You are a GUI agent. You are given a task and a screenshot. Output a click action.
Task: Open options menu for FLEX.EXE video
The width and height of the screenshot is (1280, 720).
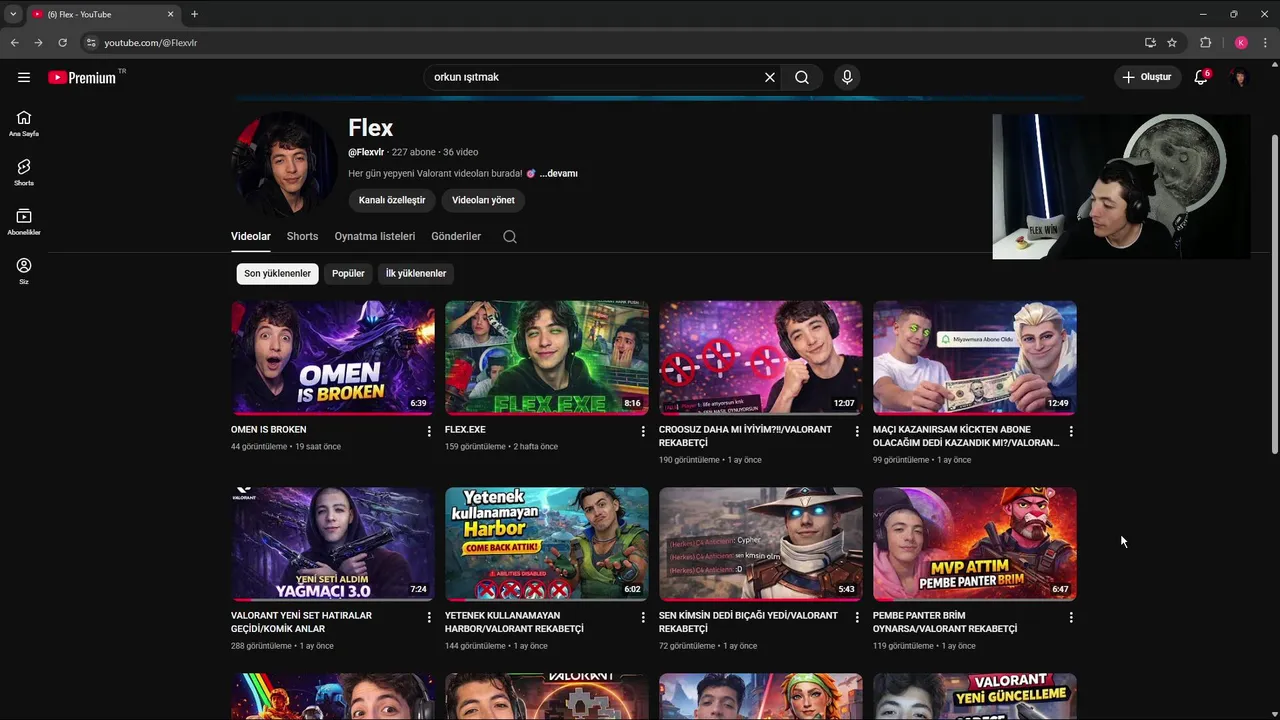point(643,431)
